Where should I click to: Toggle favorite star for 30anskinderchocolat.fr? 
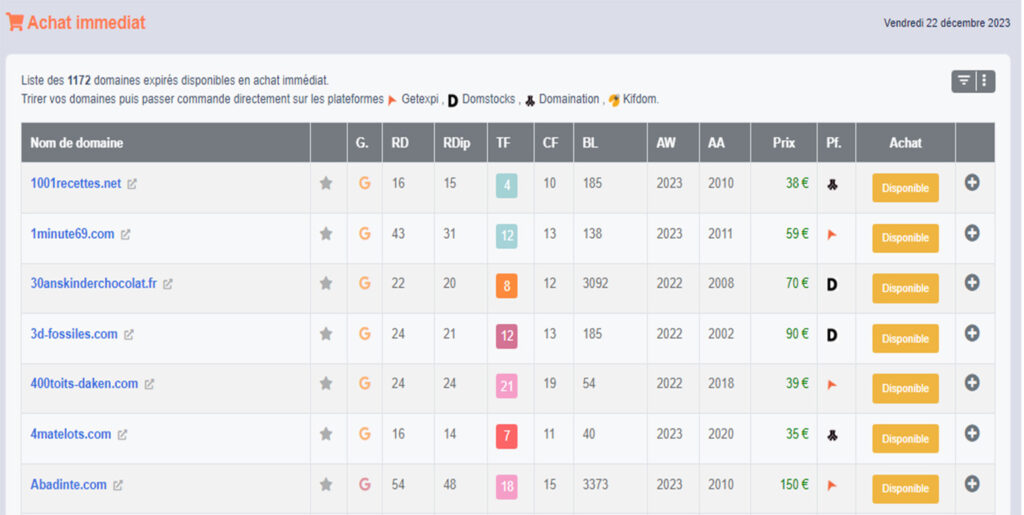pyautogui.click(x=325, y=284)
